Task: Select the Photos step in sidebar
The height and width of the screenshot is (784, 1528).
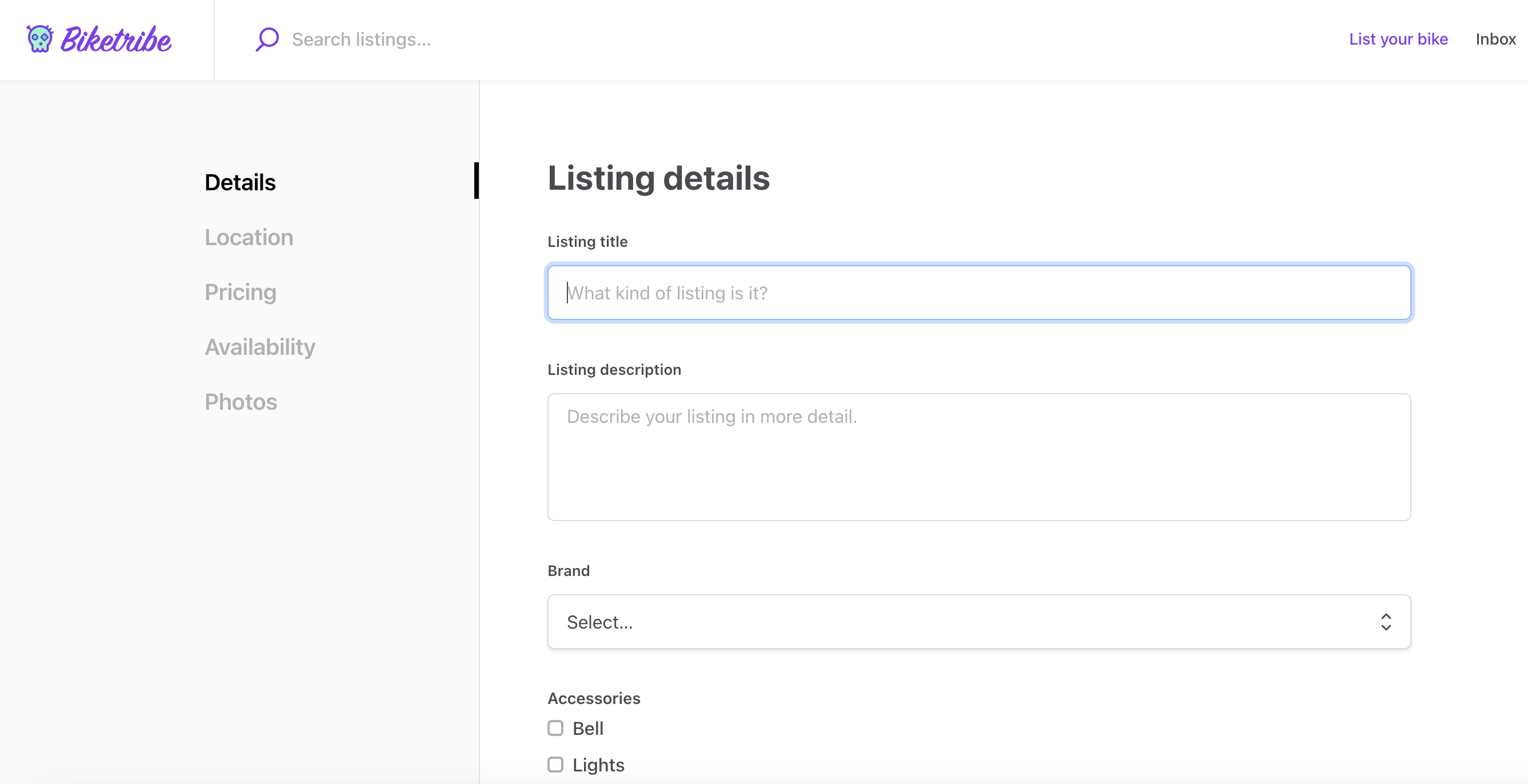Action: tap(240, 402)
